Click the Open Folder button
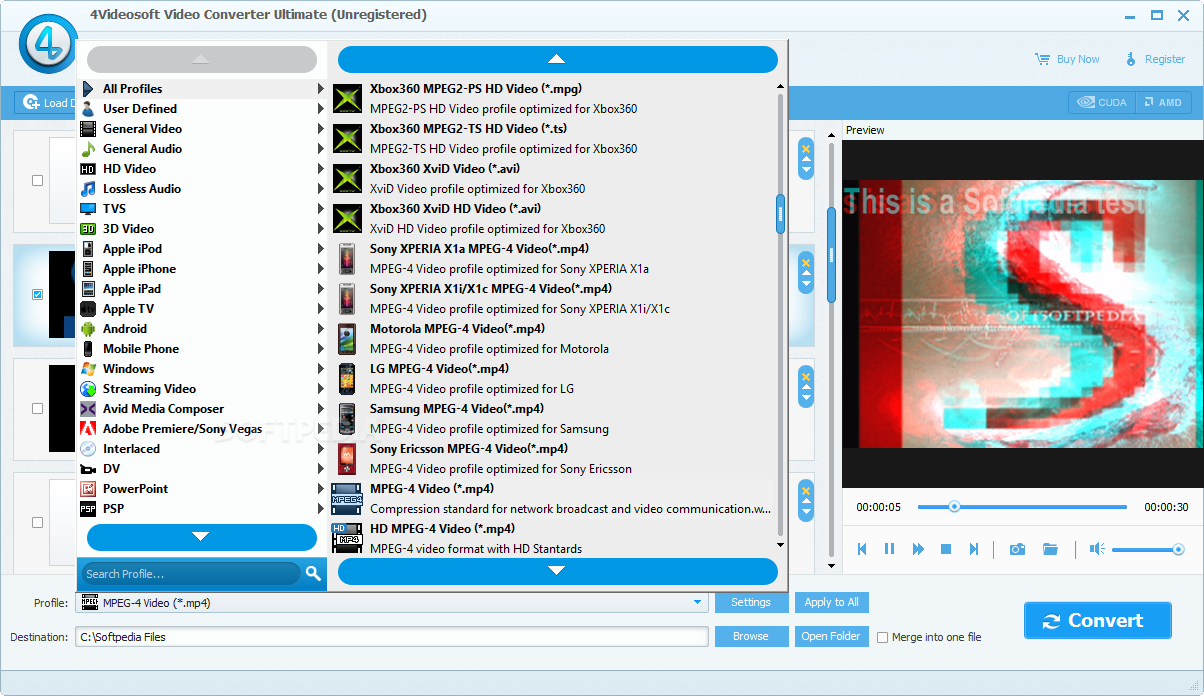The height and width of the screenshot is (696, 1204). click(831, 637)
